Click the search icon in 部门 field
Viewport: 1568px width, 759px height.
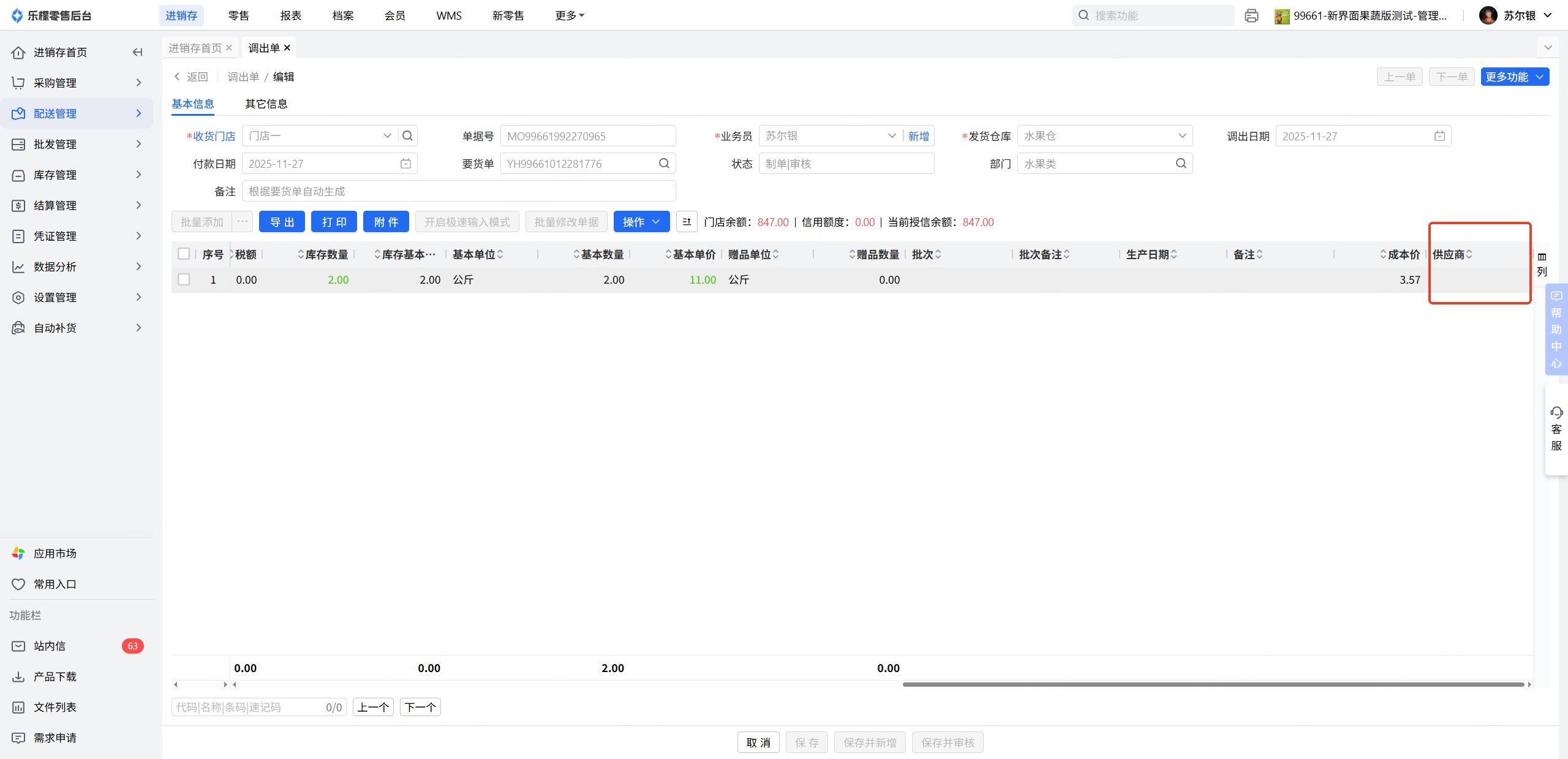(1181, 164)
